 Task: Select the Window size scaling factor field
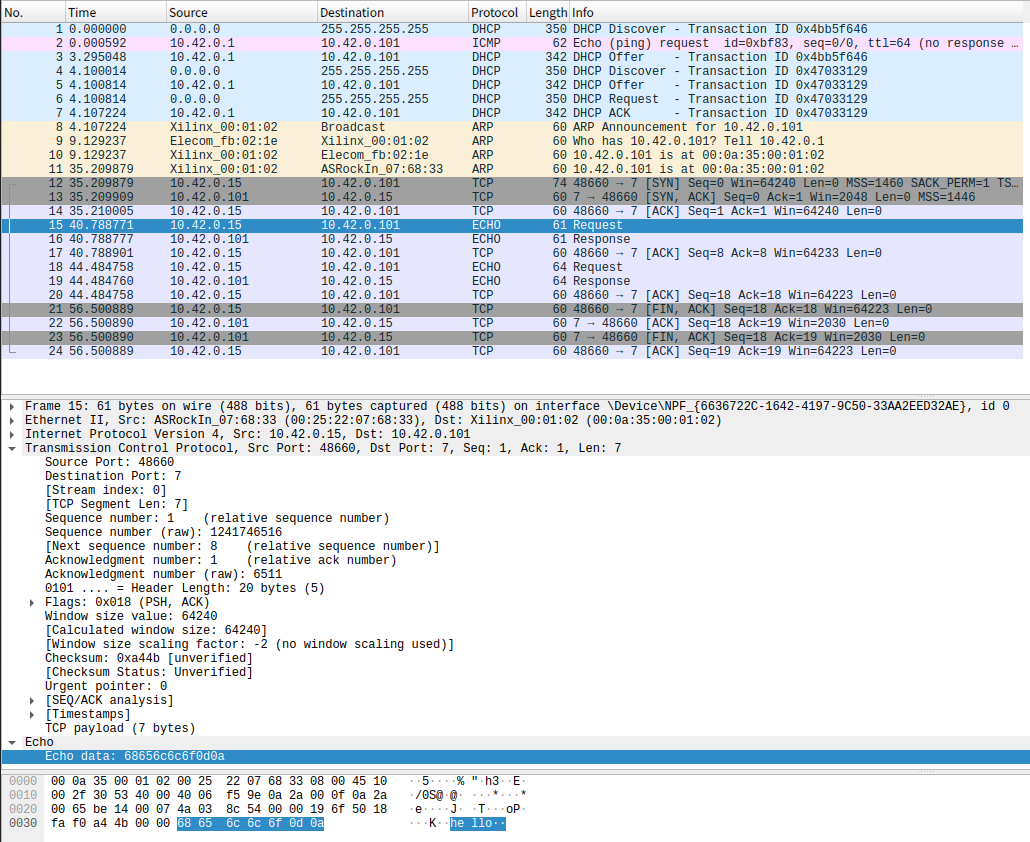point(249,644)
